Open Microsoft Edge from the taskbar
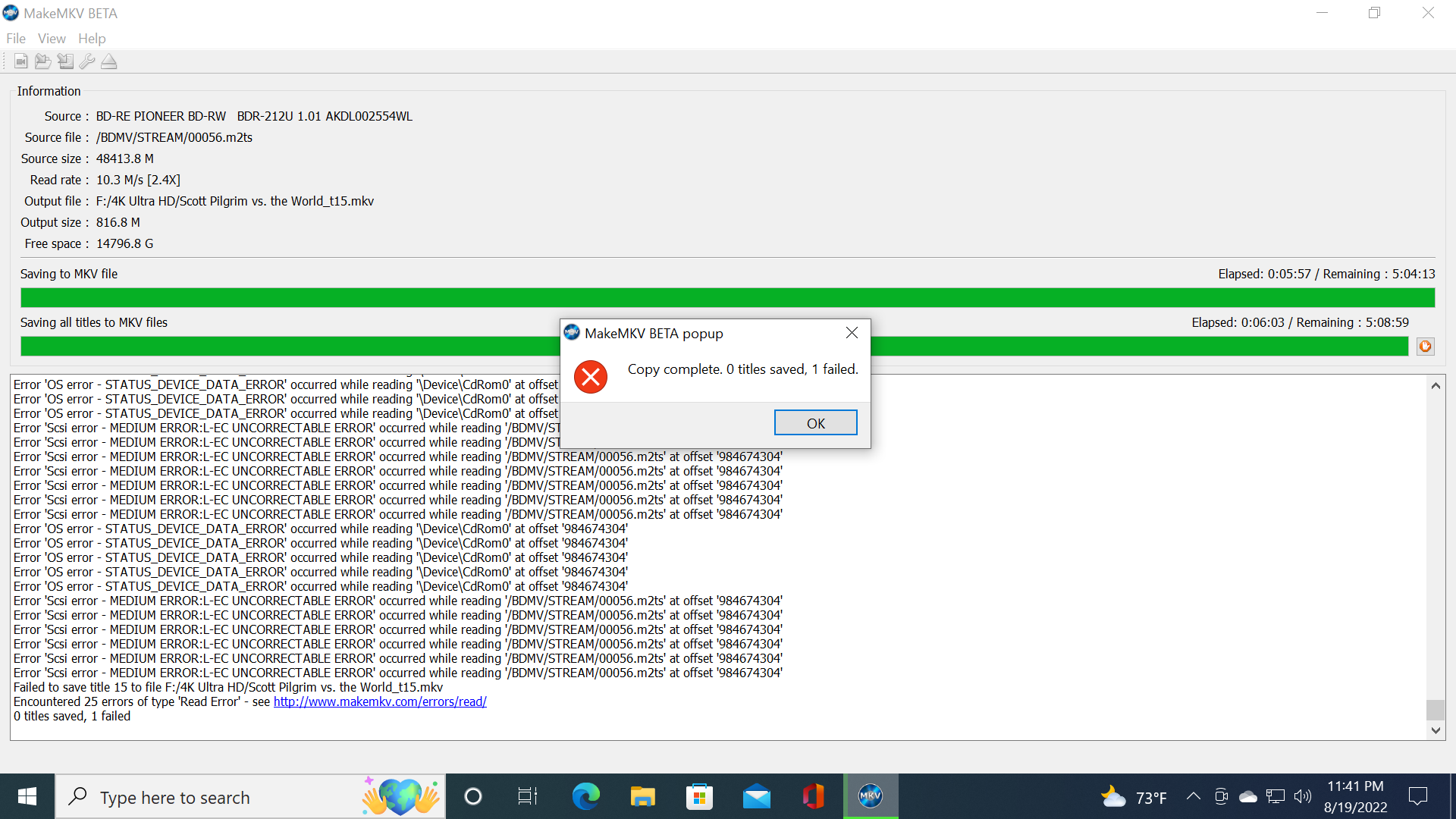The height and width of the screenshot is (819, 1456). [x=585, y=796]
